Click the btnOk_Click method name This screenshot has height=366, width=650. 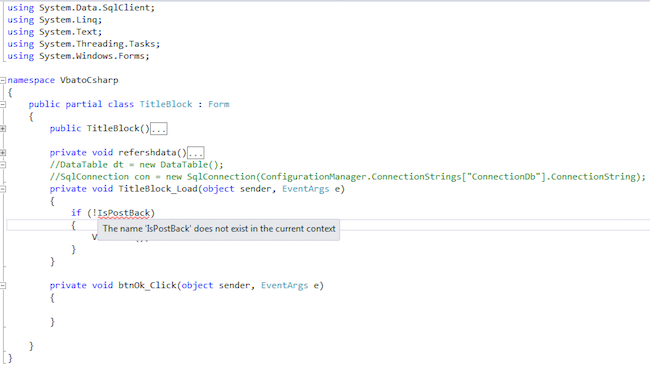[147, 285]
